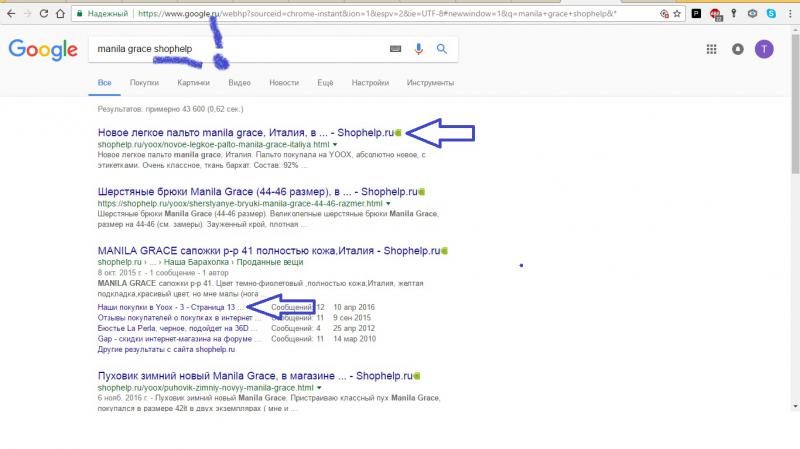Click text Результатов: примерно 43 600
800x449 pixels.
click(170, 109)
